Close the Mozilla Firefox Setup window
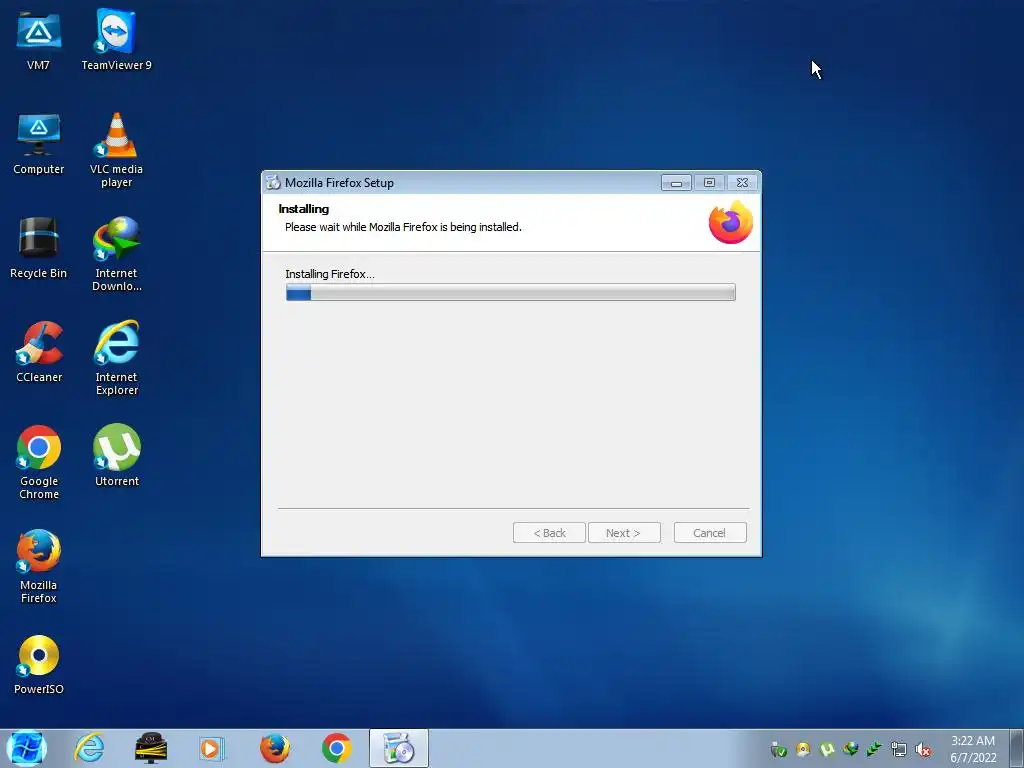 coord(743,183)
